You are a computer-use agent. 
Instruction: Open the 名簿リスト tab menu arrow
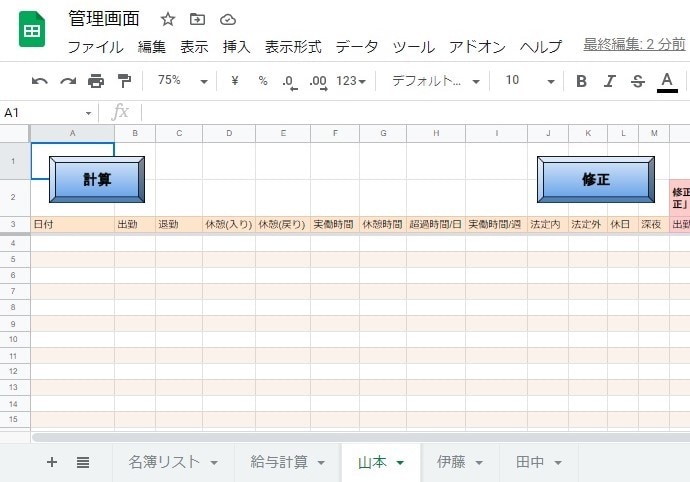214,463
